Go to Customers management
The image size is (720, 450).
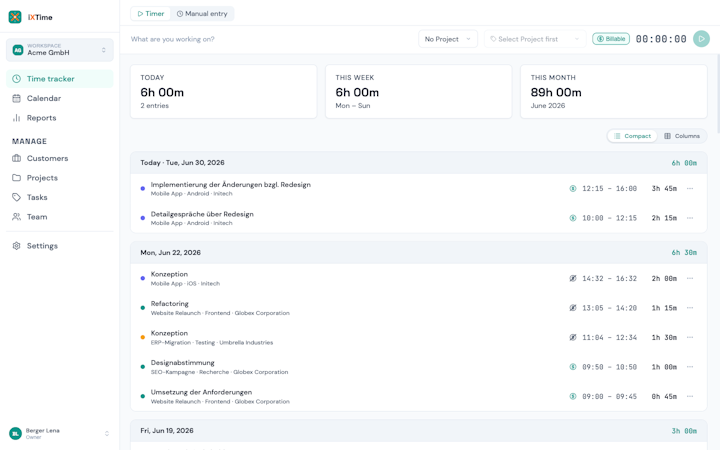60,158
